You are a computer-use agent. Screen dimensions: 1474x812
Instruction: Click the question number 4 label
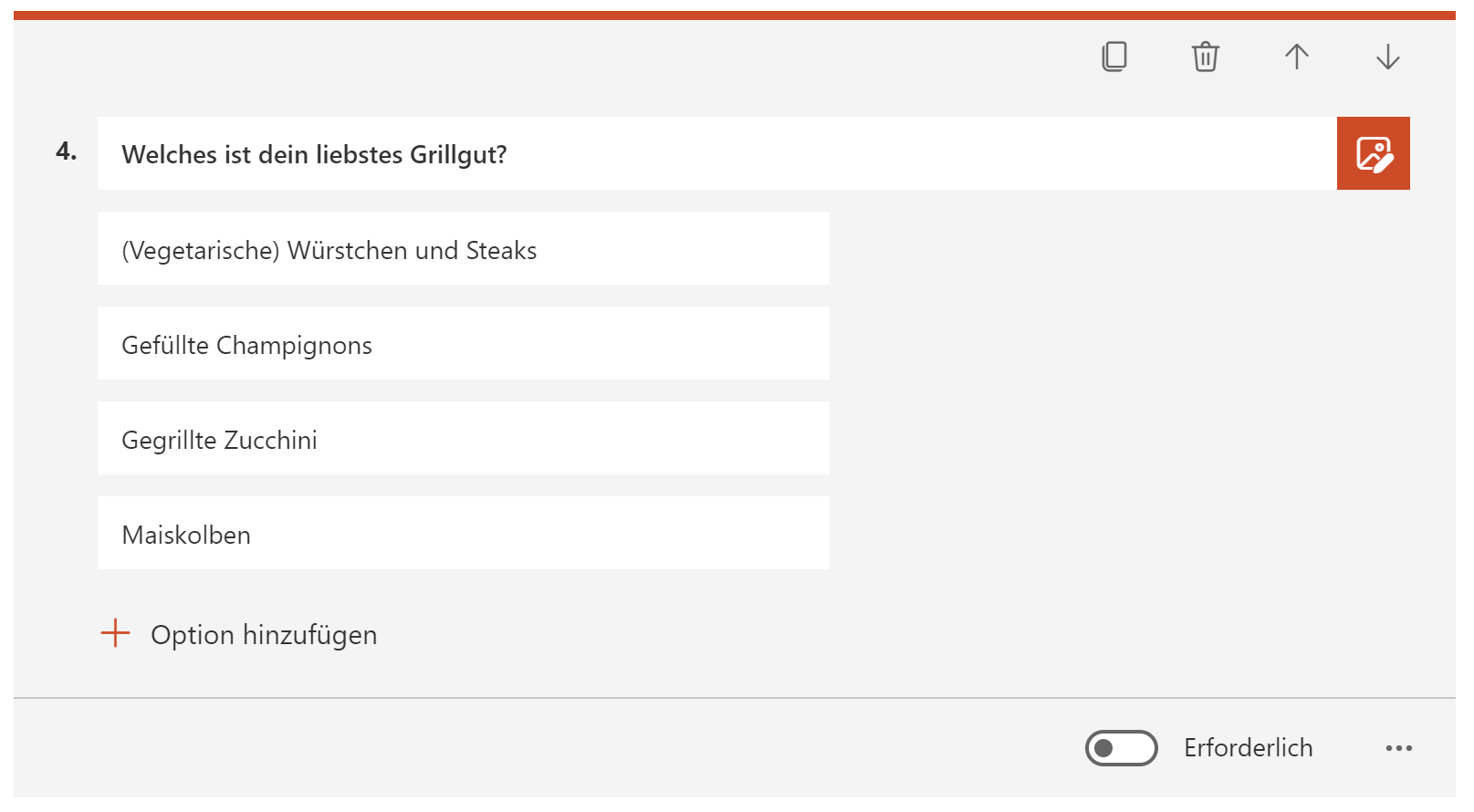pyautogui.click(x=66, y=151)
